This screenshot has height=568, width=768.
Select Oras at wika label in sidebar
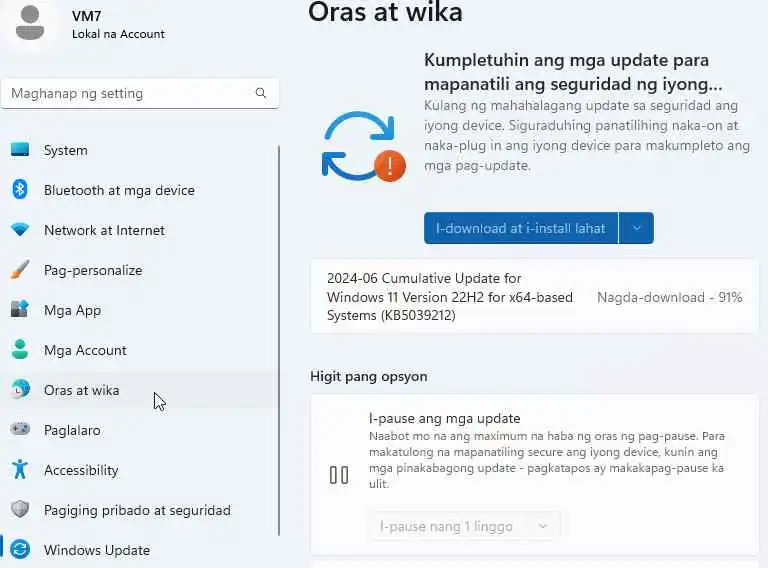point(81,390)
